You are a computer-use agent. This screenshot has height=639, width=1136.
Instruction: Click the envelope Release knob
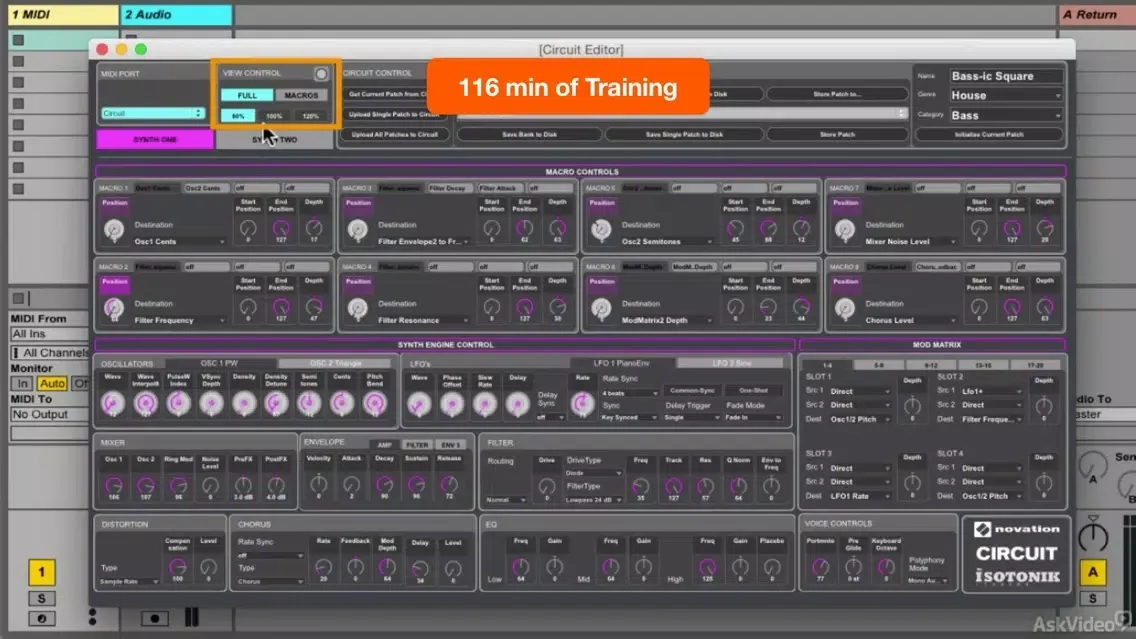pos(449,485)
